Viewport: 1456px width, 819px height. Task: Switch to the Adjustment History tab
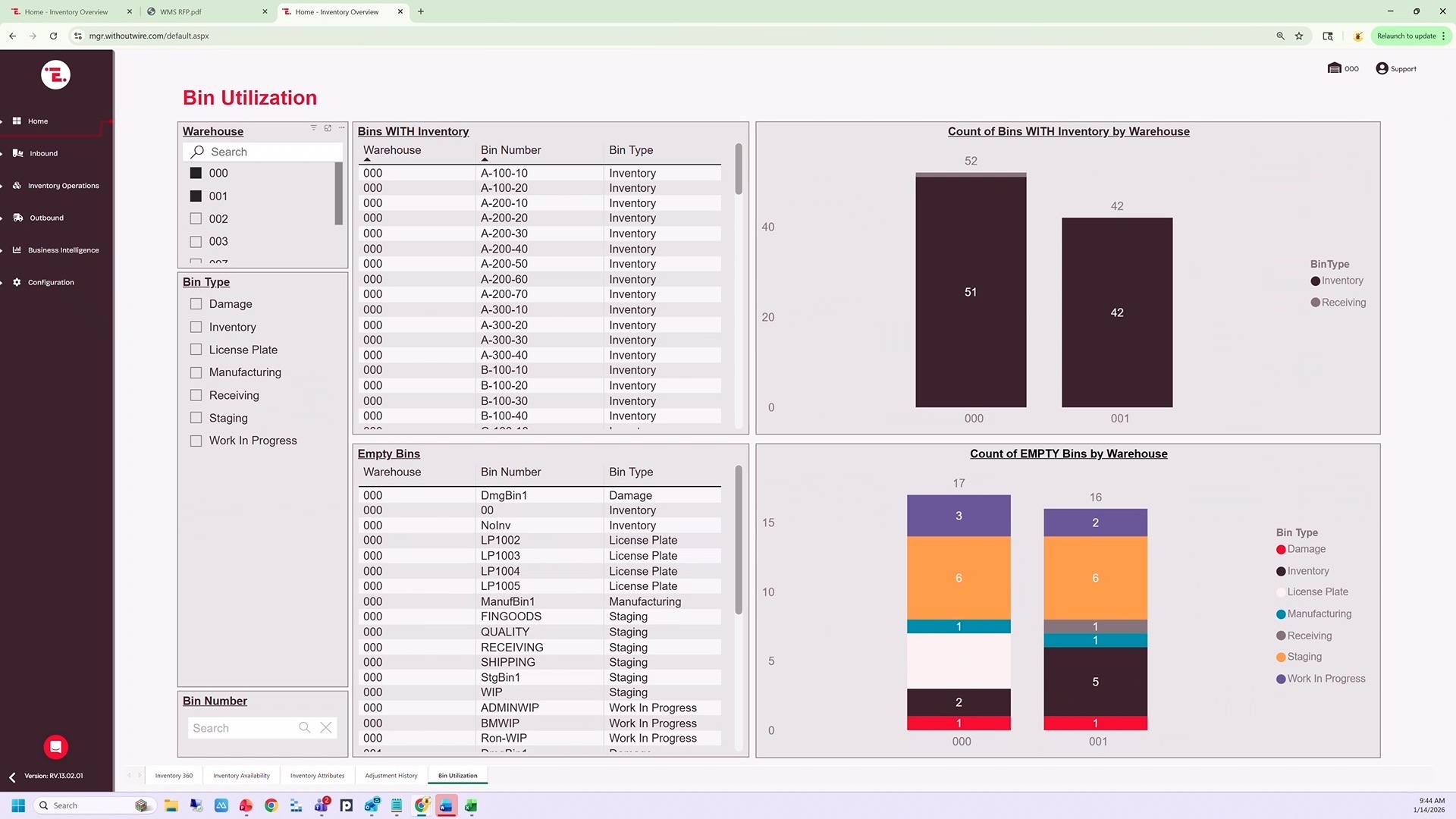tap(391, 775)
